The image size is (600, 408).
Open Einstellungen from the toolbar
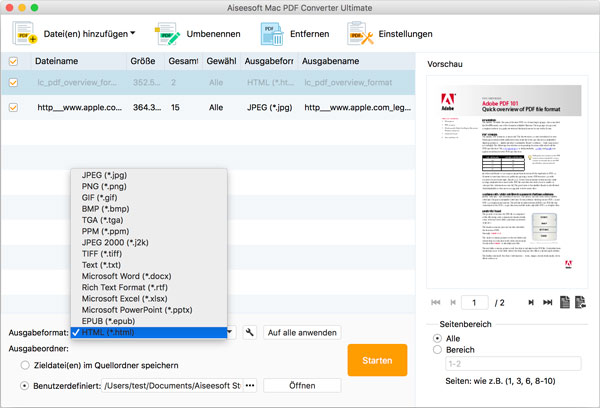tap(361, 34)
